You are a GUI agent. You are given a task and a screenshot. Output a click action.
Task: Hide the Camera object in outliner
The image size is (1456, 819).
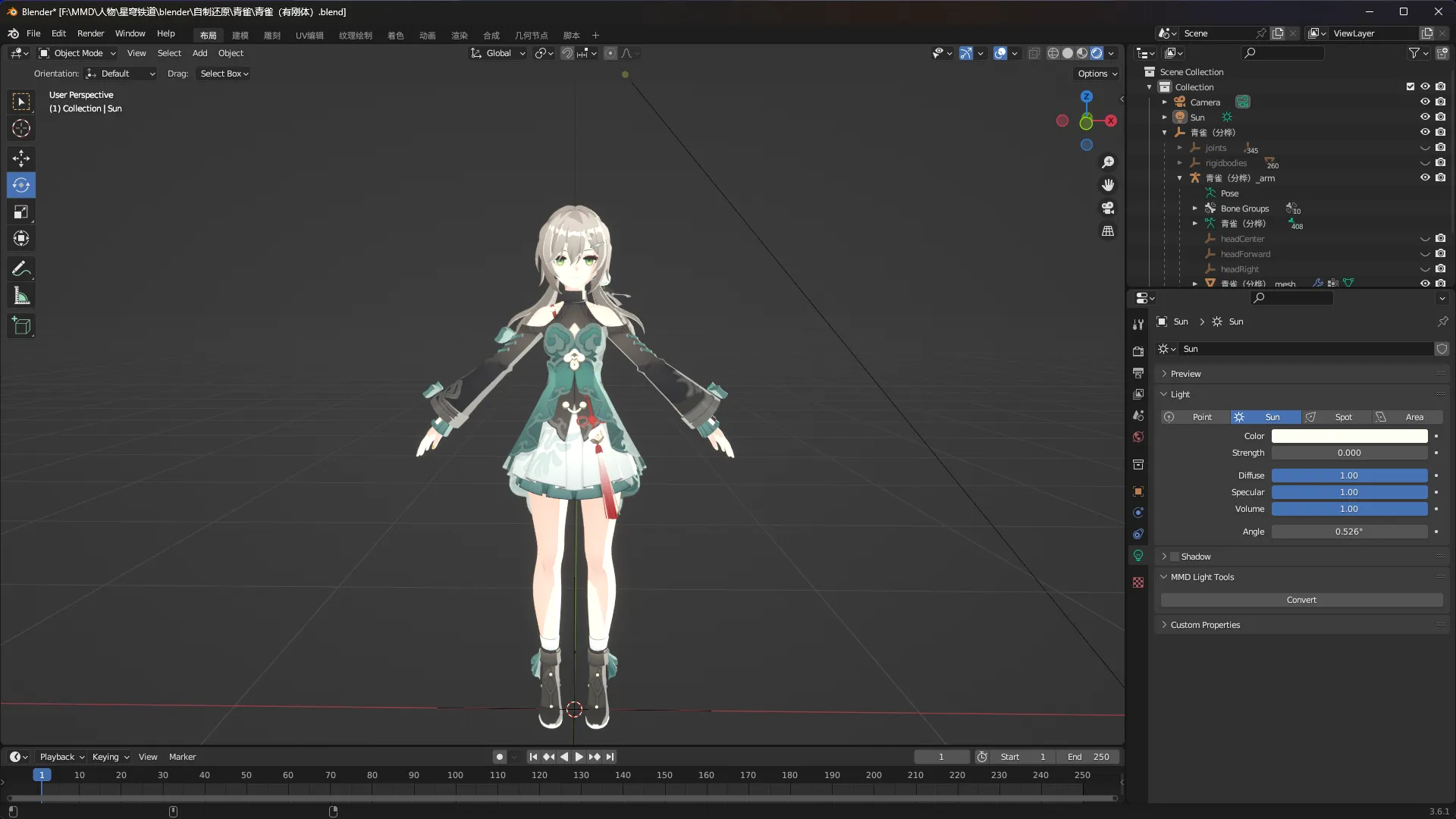point(1425,102)
